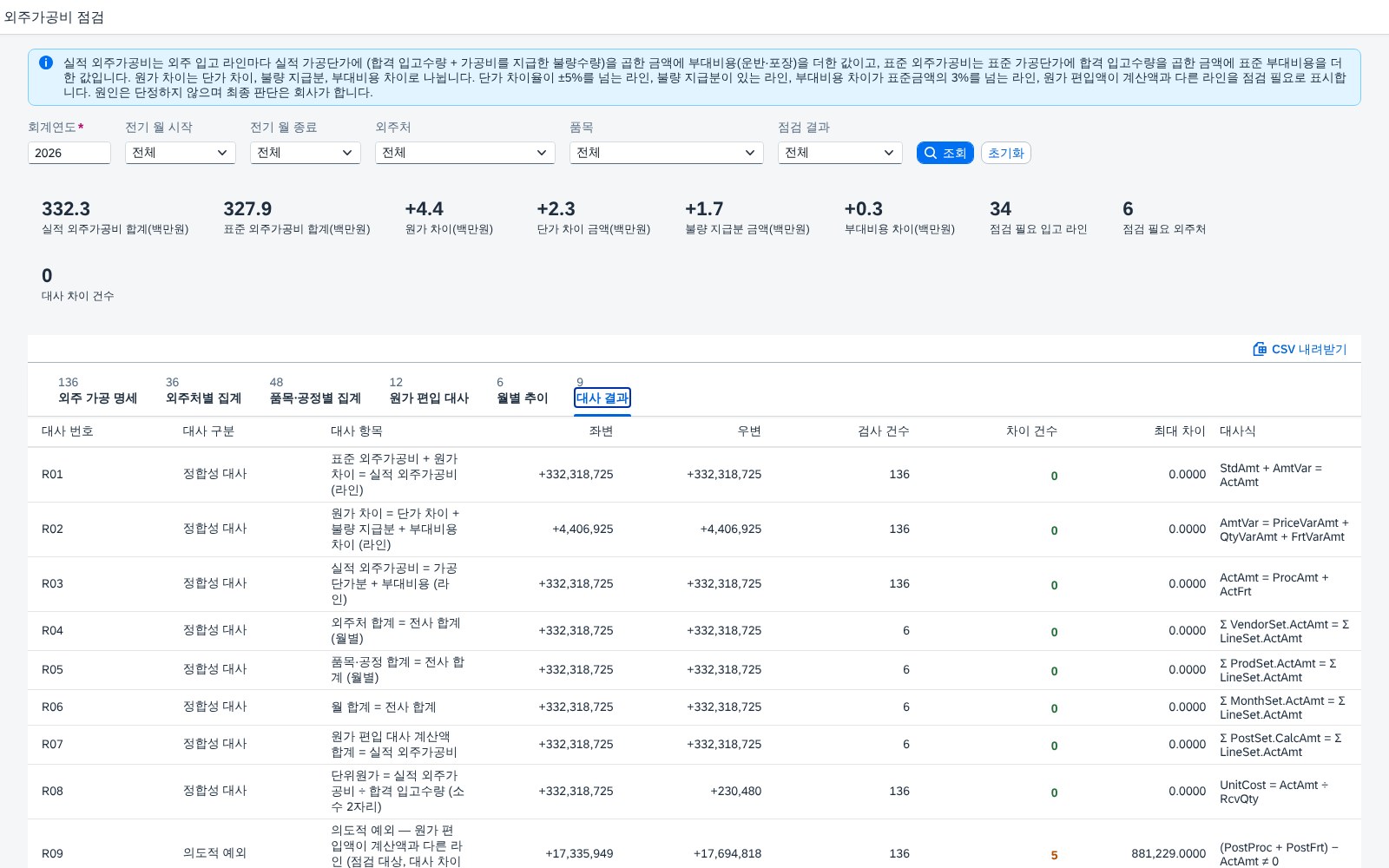Click the 최대 차이 column header

point(1180,431)
